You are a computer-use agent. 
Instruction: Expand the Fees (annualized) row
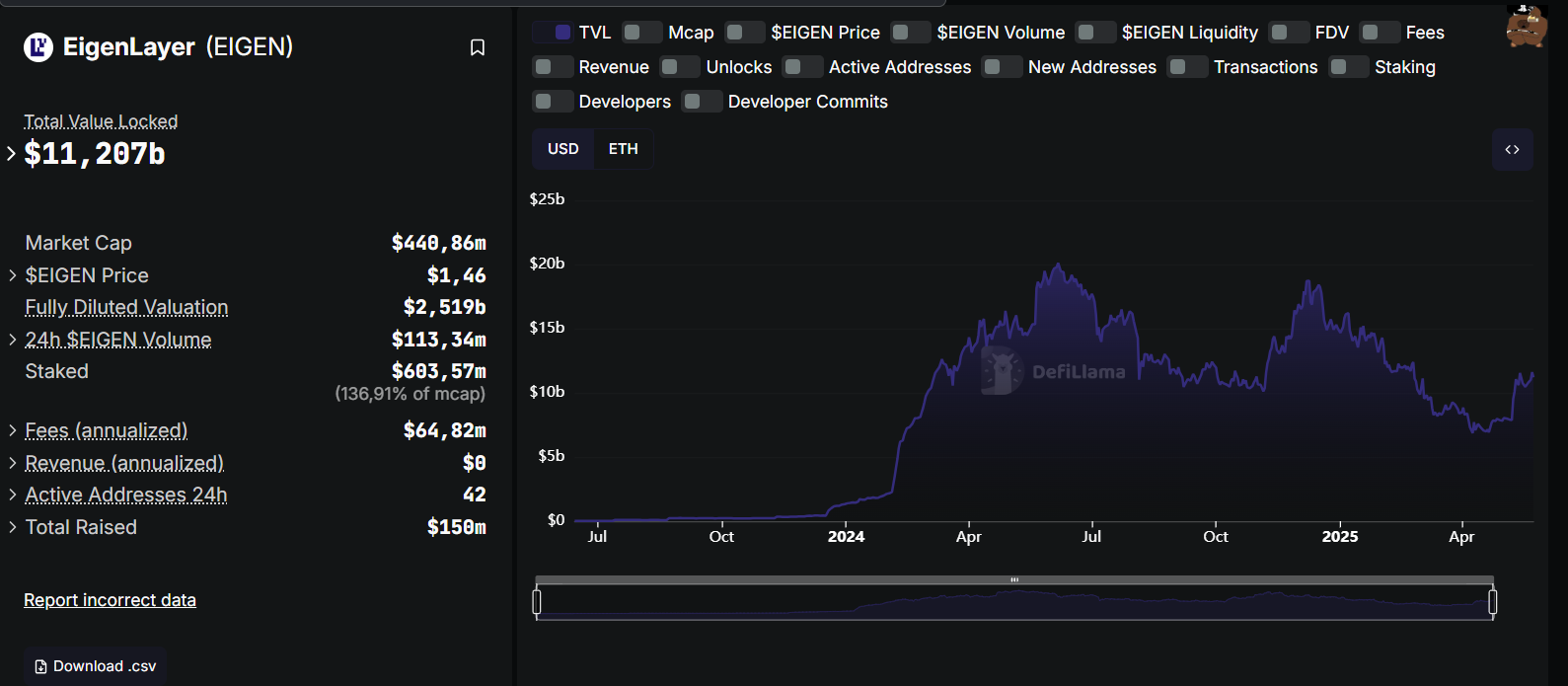(x=13, y=430)
